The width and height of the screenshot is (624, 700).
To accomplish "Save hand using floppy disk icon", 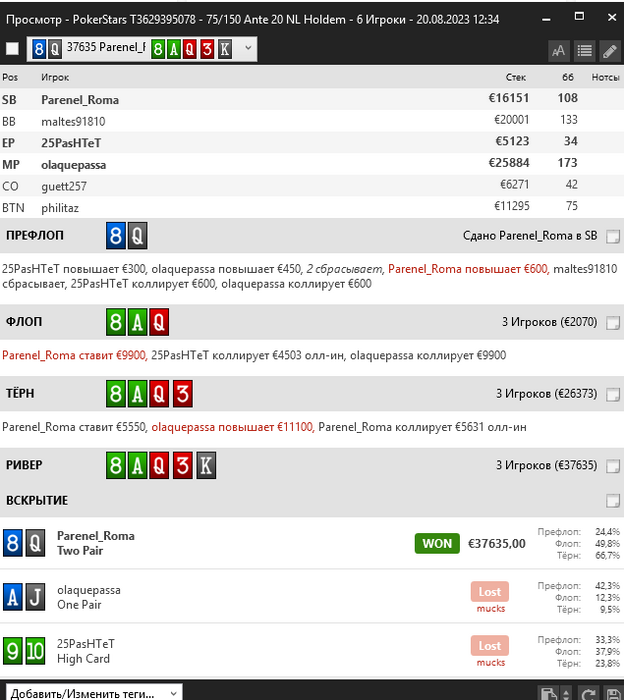I will 614,694.
